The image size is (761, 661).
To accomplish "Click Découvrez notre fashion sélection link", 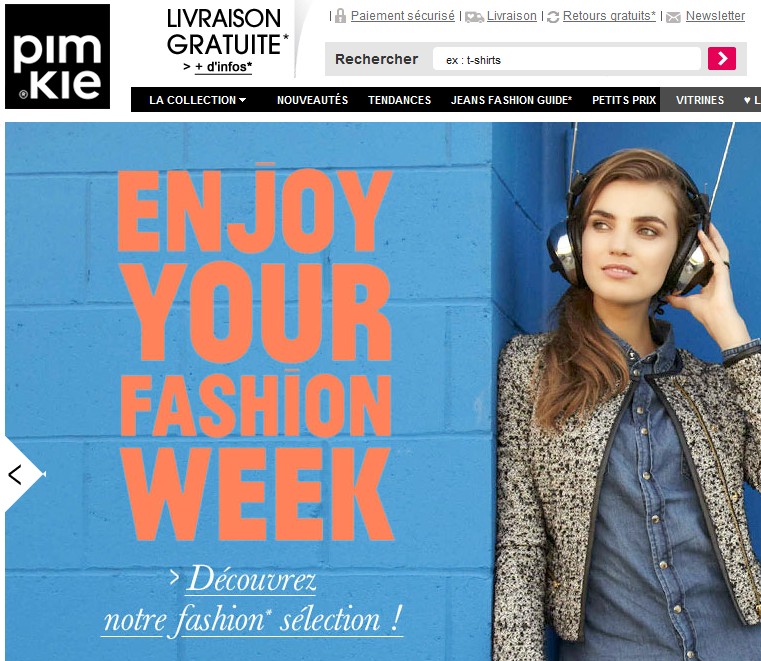I will (252, 601).
